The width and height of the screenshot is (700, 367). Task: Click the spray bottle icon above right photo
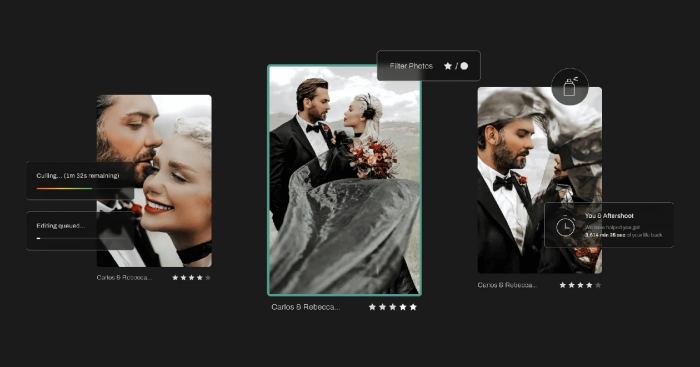pyautogui.click(x=570, y=87)
